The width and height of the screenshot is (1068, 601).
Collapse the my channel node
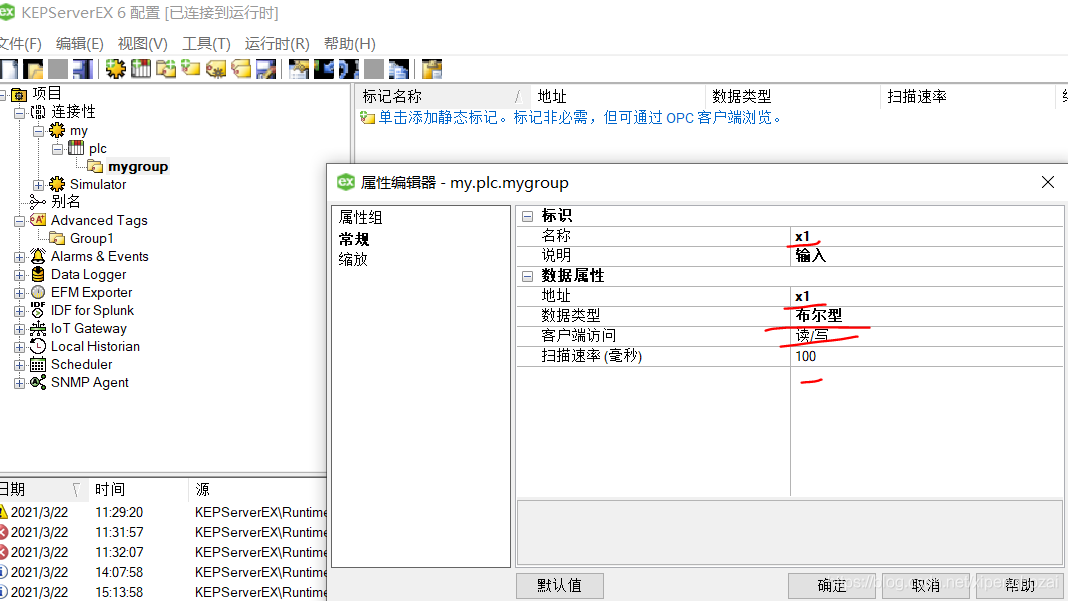click(x=39, y=131)
